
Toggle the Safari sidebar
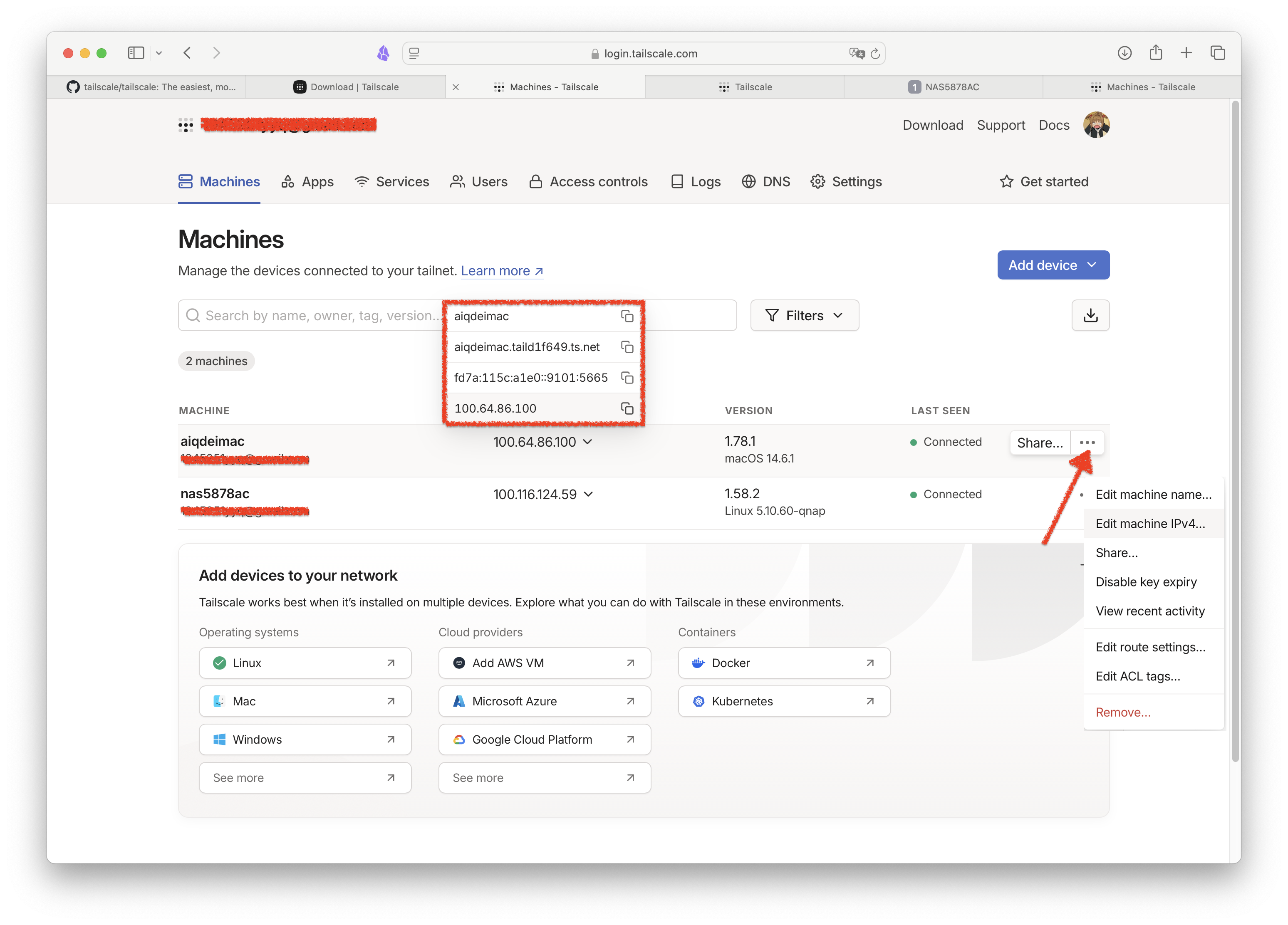(136, 53)
